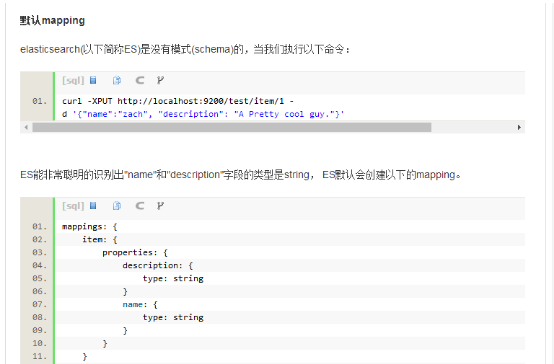Click line number '11.' in mappings block

[x=39, y=356]
